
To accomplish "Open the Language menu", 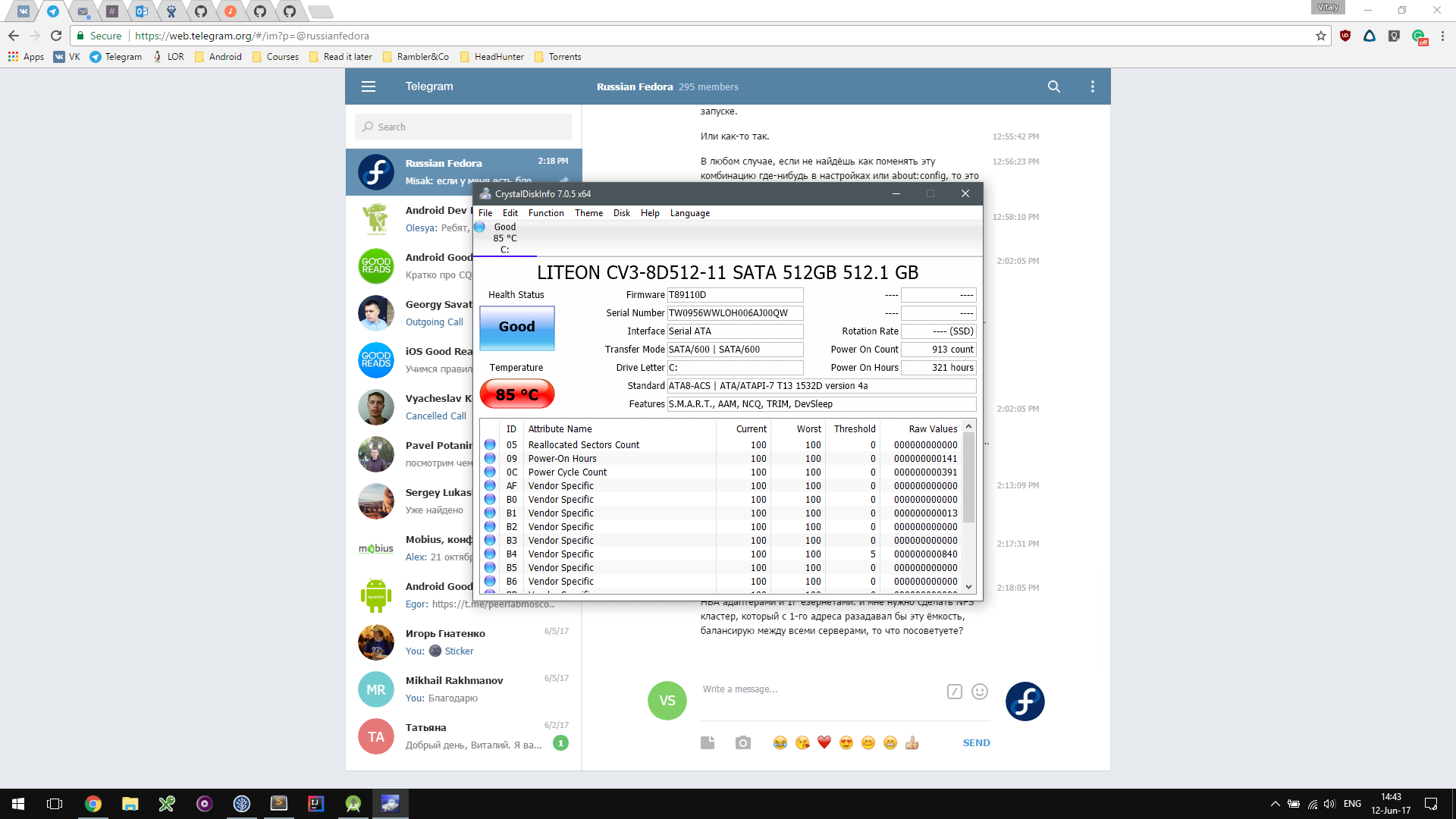I will tap(690, 213).
